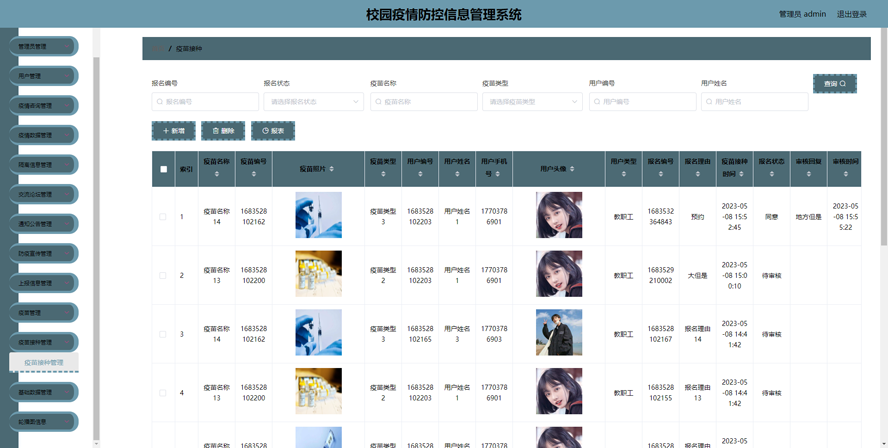
Task: Expand 隔离信息管理 sidebar chevron
Action: click(x=67, y=165)
